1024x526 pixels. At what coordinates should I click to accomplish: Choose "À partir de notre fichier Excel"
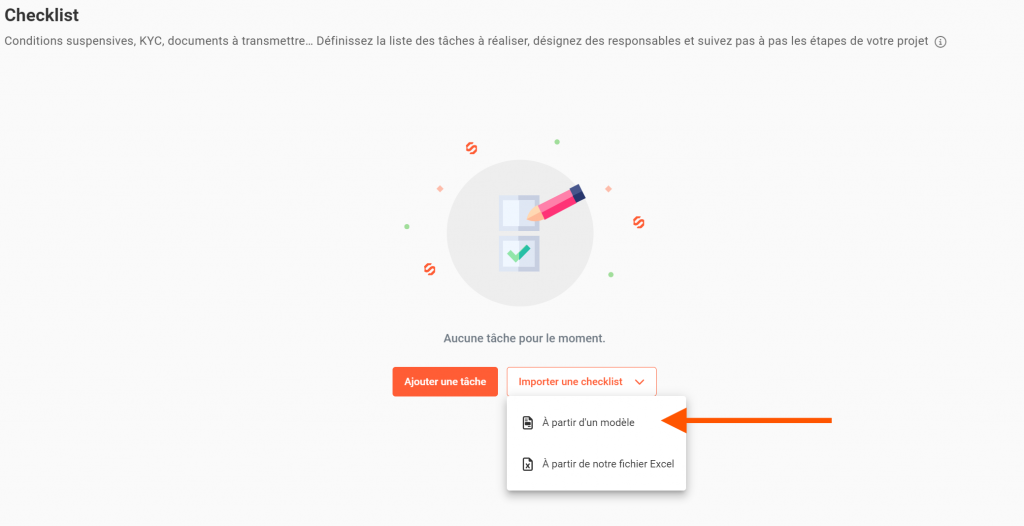pyautogui.click(x=608, y=464)
